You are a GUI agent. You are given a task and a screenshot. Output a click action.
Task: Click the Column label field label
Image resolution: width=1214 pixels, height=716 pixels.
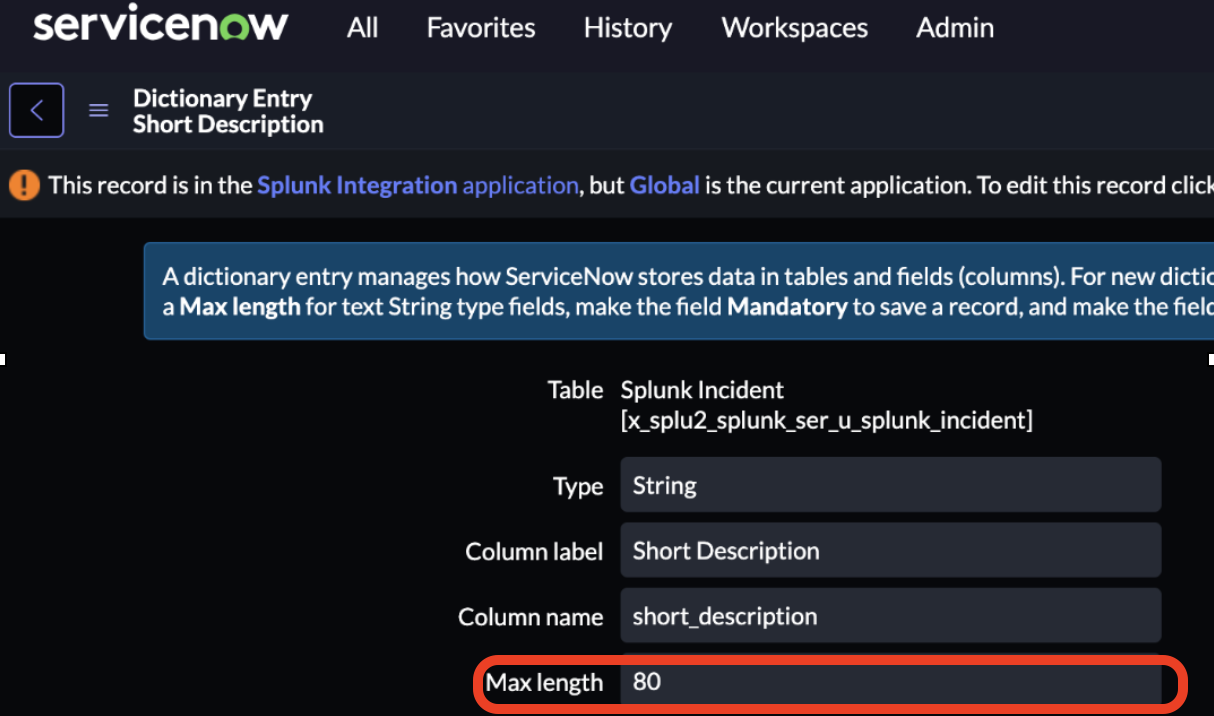pyautogui.click(x=534, y=552)
